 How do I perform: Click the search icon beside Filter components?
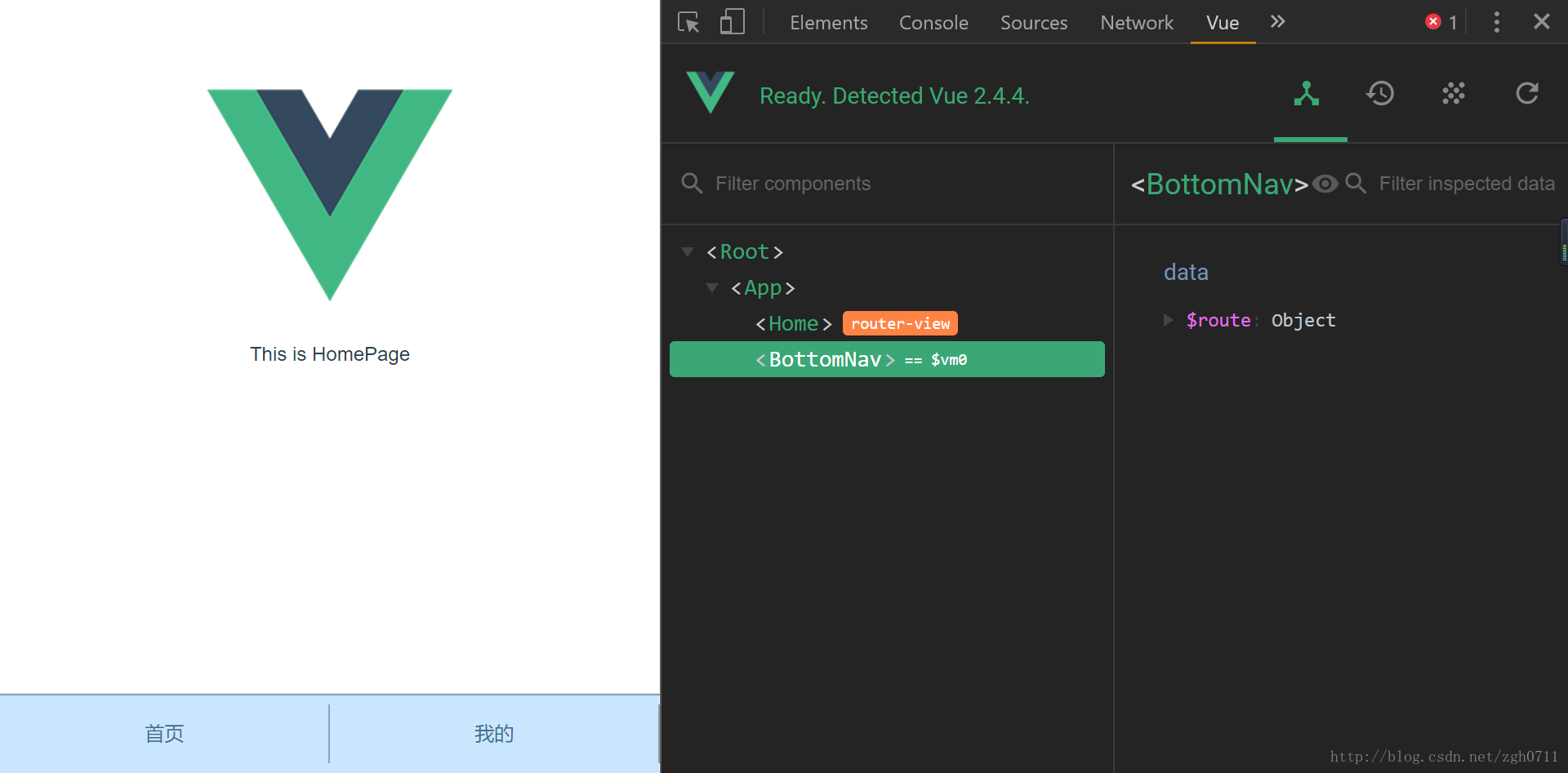click(x=692, y=183)
